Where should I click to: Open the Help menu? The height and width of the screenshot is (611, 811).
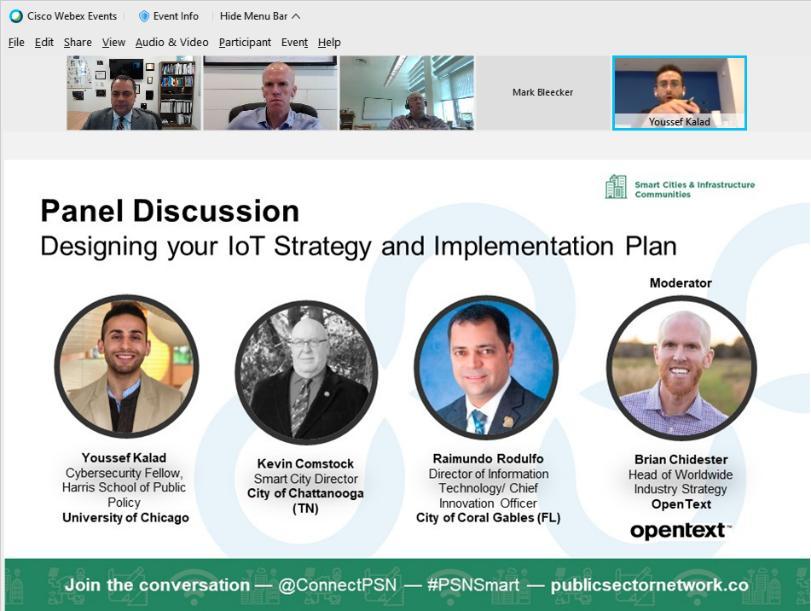pyautogui.click(x=329, y=42)
